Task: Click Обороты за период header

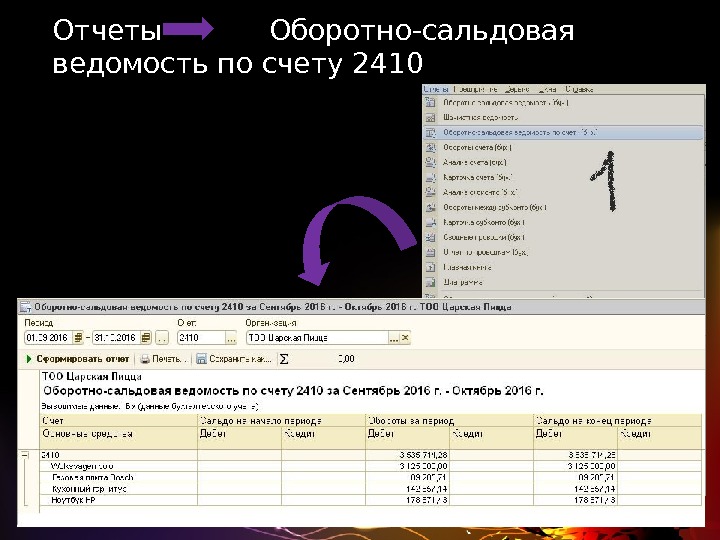Action: 450,421
